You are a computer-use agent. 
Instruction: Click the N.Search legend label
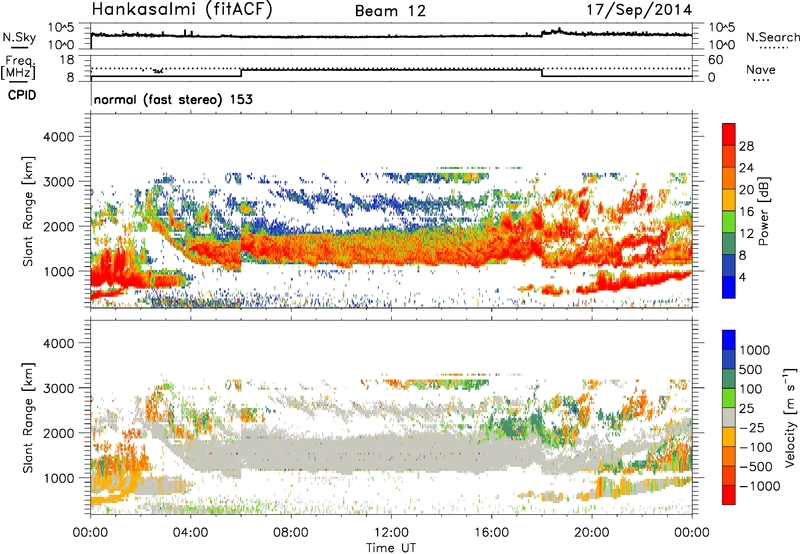click(x=772, y=37)
